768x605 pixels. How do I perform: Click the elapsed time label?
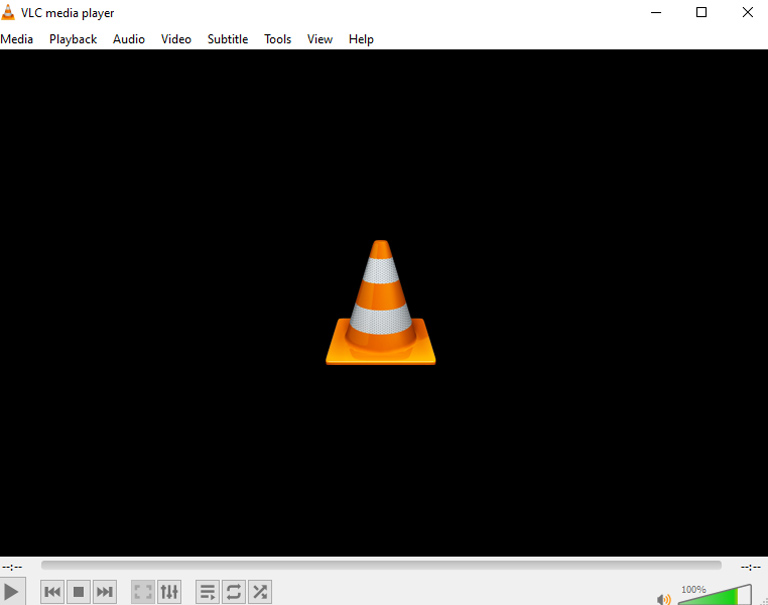pyautogui.click(x=12, y=567)
